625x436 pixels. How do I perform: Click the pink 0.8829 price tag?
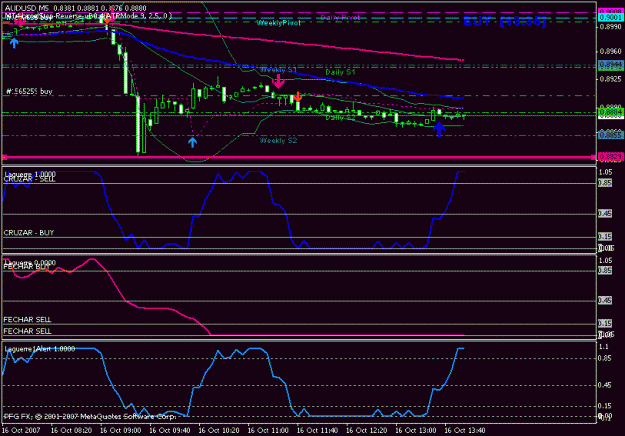(x=611, y=157)
